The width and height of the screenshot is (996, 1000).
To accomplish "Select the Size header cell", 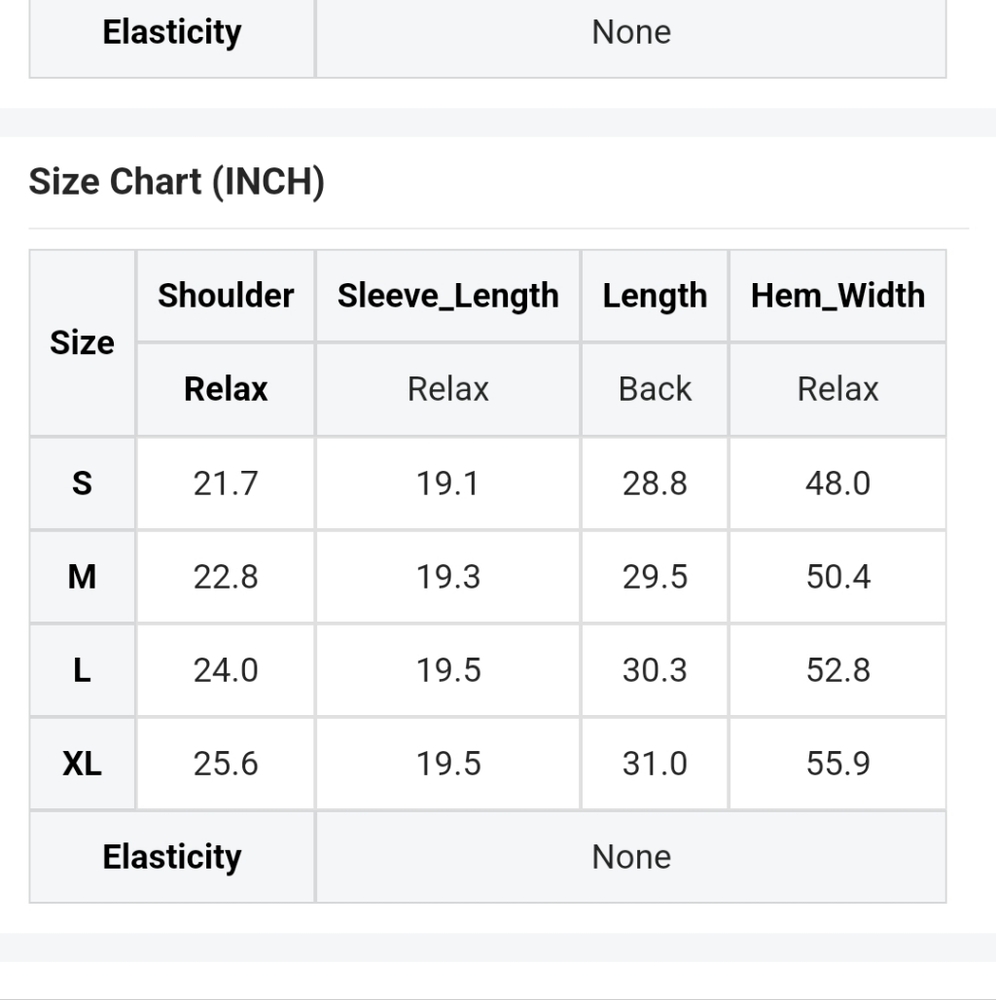I will [x=82, y=343].
